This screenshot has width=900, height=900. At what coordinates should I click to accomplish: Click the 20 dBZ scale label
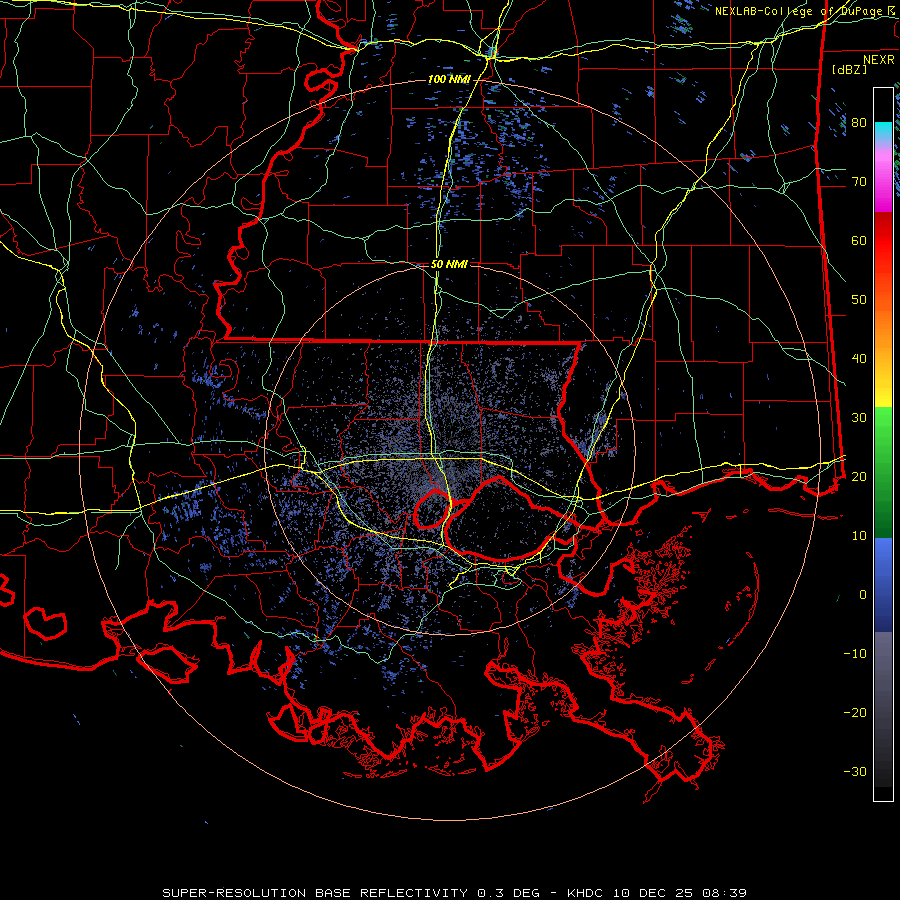859,476
